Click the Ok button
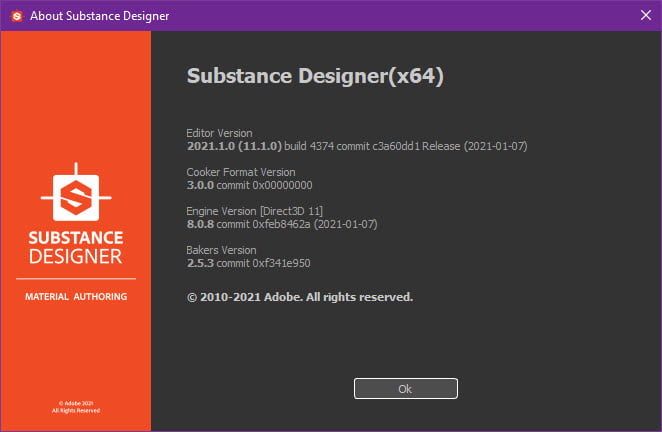662x432 pixels. (405, 389)
